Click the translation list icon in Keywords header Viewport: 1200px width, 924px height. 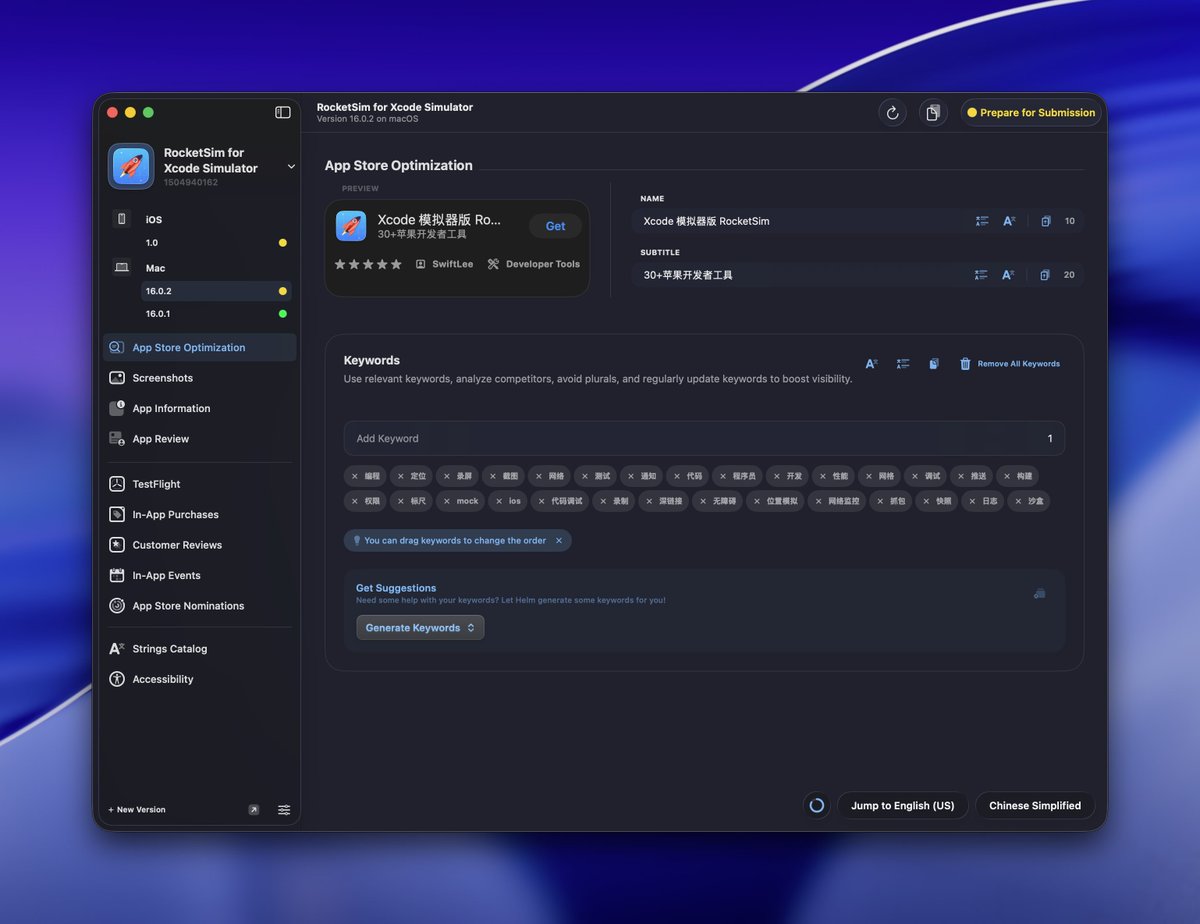tap(903, 364)
